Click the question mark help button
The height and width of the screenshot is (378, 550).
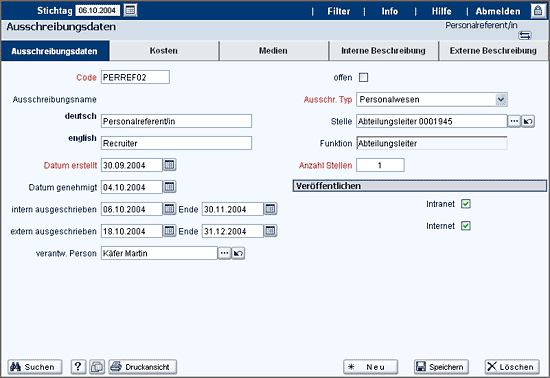click(x=78, y=367)
